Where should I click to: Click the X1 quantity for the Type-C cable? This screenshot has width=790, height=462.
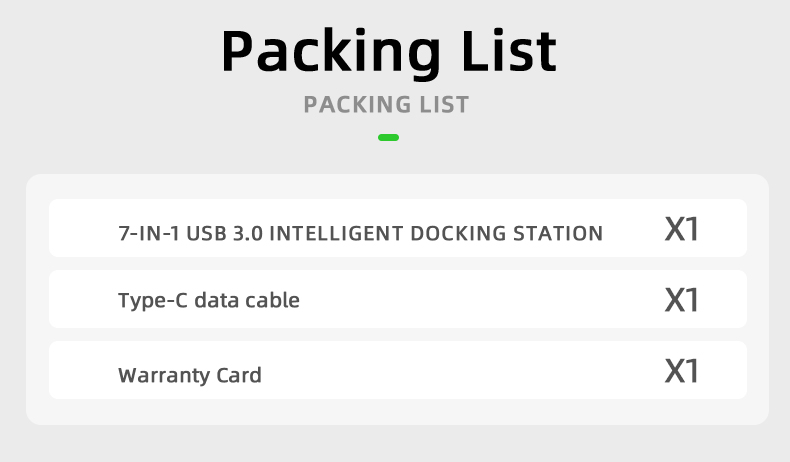click(681, 300)
